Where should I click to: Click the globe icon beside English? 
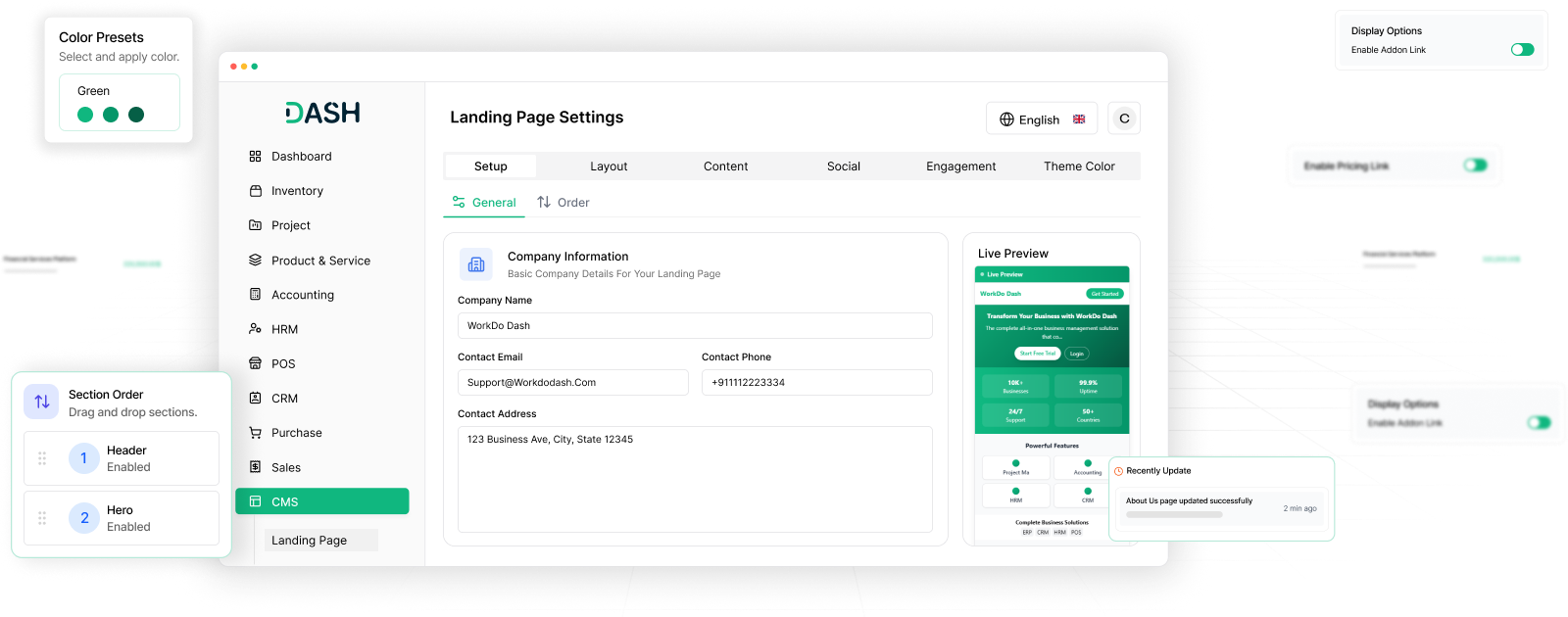pyautogui.click(x=1006, y=119)
